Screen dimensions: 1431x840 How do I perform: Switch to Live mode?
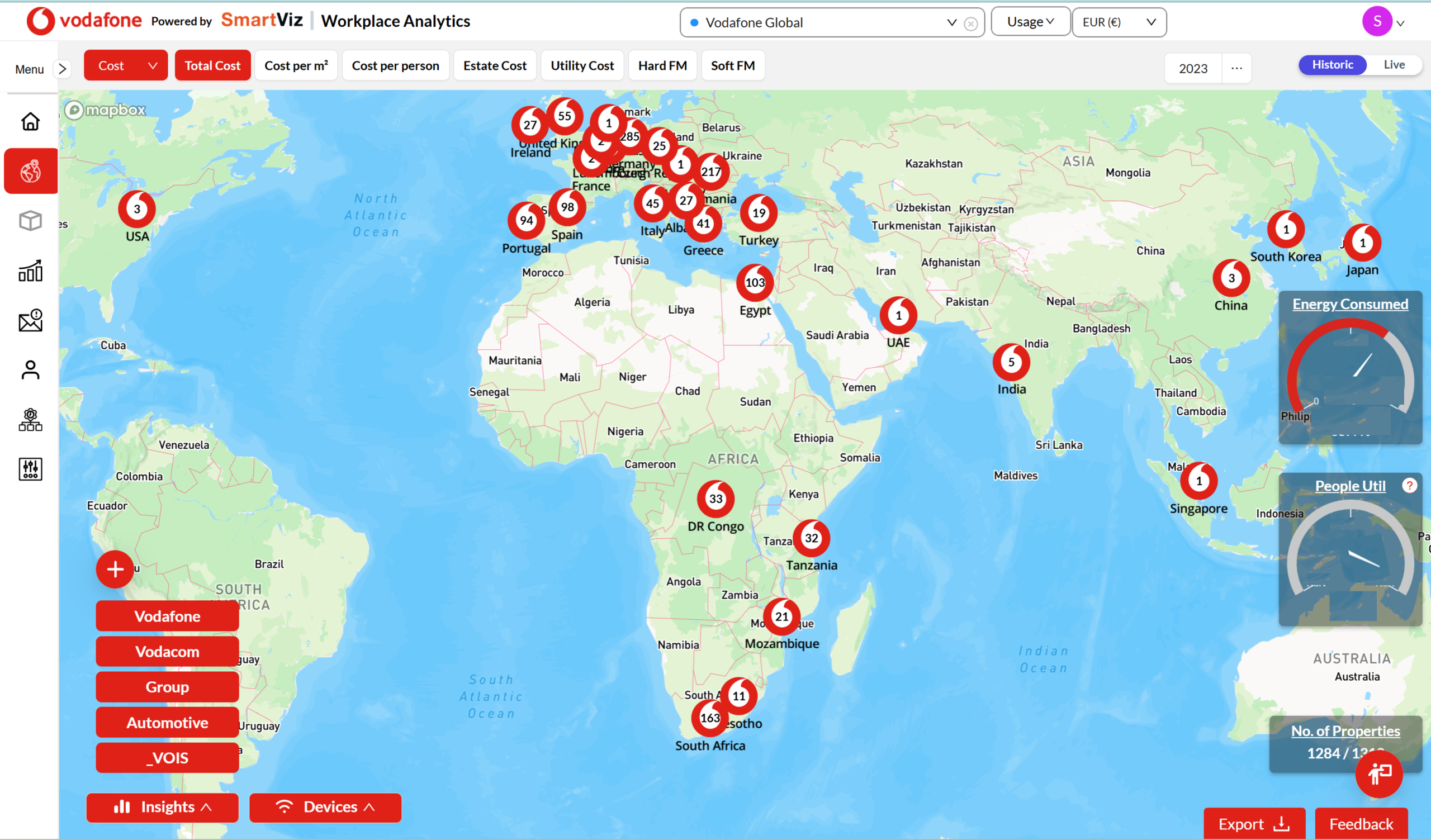point(1394,65)
